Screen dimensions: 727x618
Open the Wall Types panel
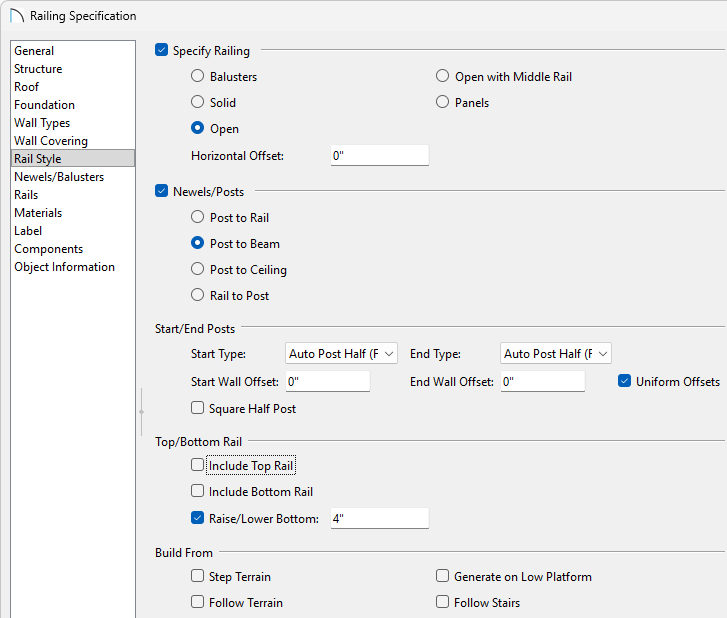coord(73,123)
